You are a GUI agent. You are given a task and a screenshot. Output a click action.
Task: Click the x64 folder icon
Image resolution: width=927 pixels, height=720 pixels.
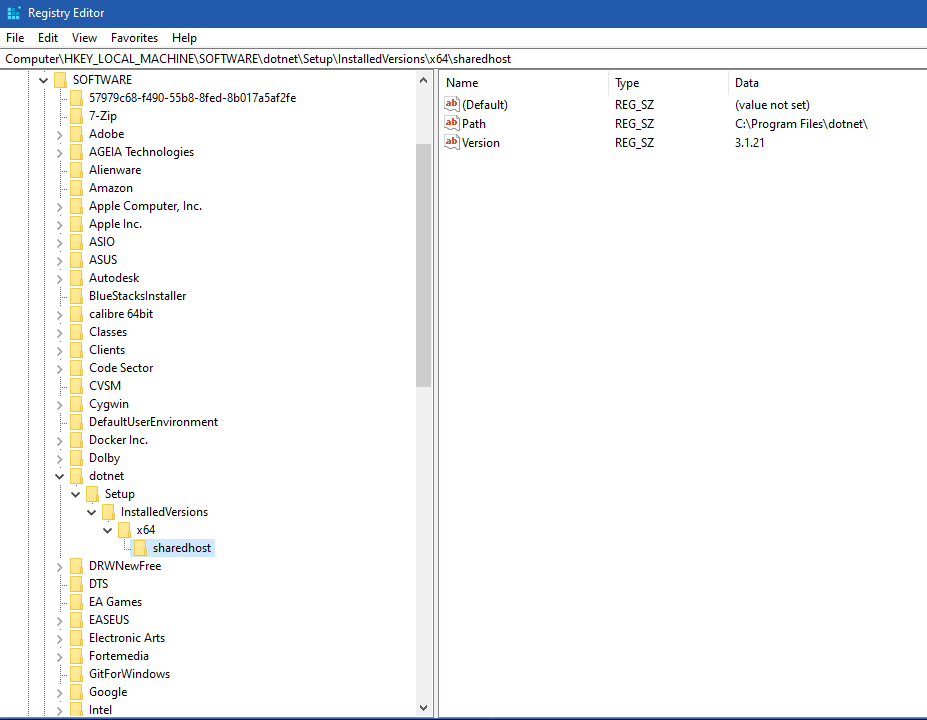(x=124, y=530)
